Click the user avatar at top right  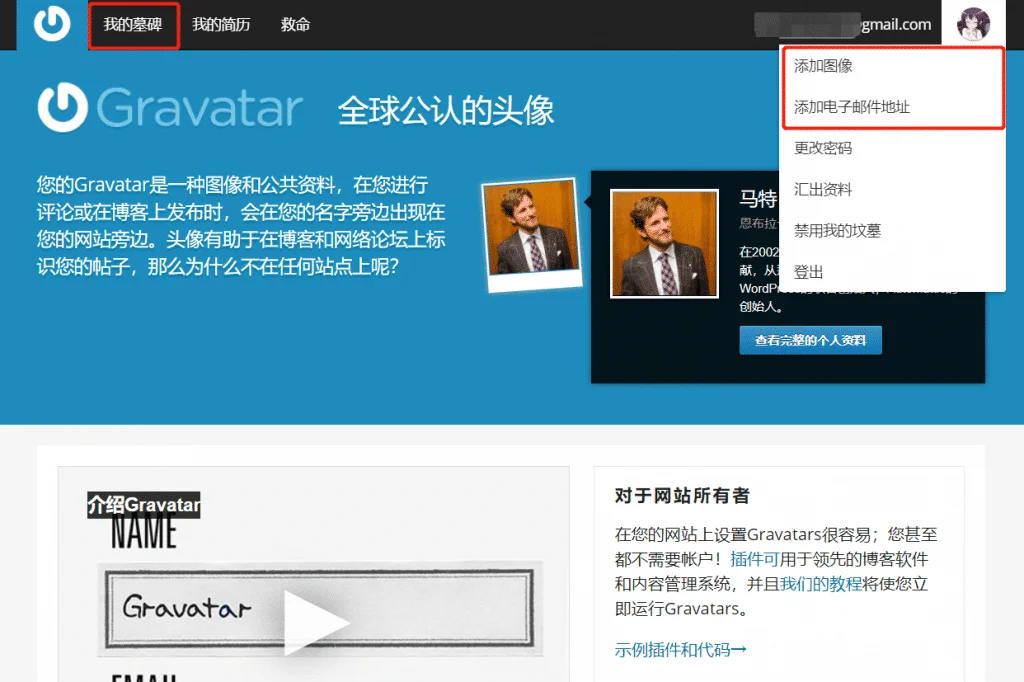pos(973,24)
